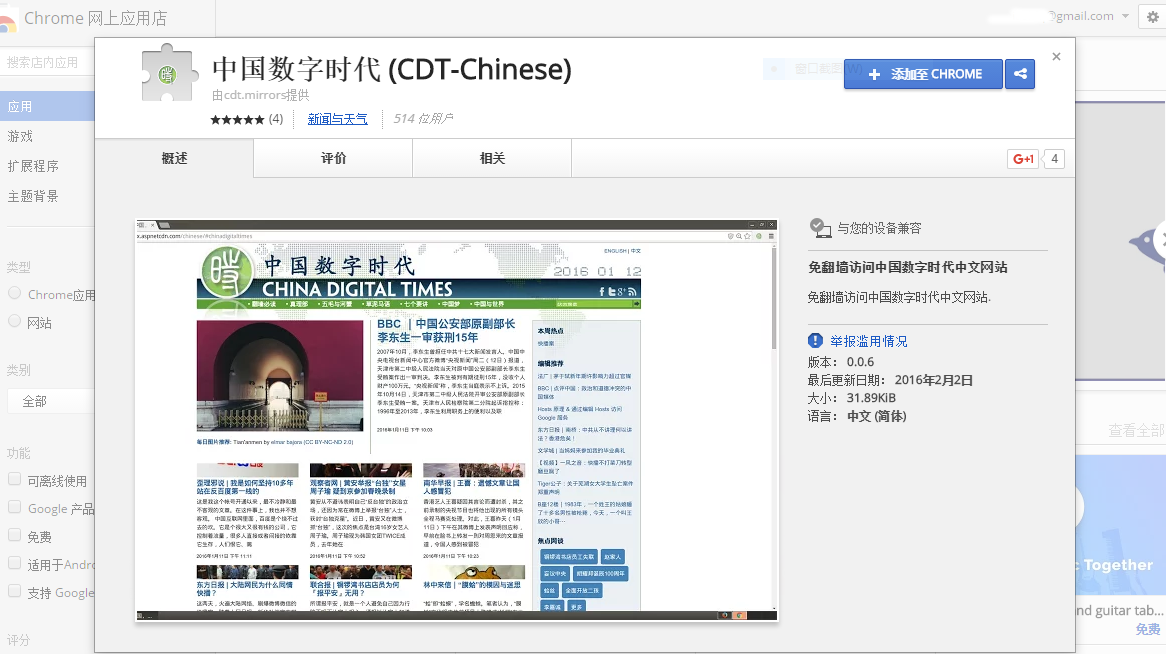Click the 中国数字时代 (CDT-Chinese) title
Image resolution: width=1166 pixels, height=654 pixels.
pos(392,69)
